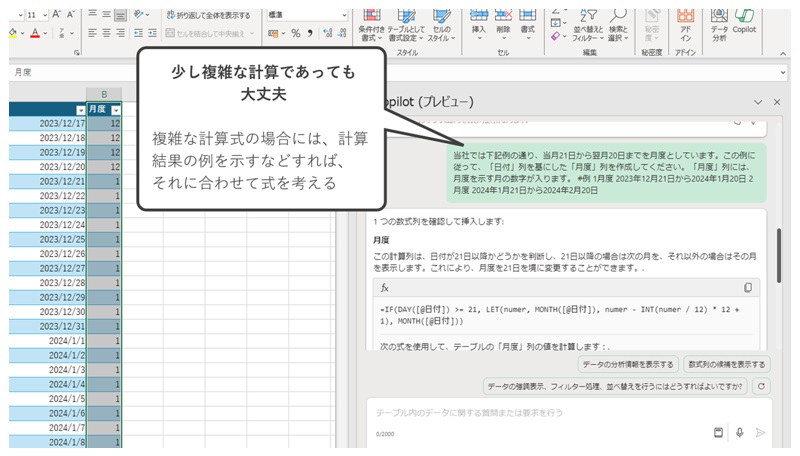Open the font size 11 dropdown
This screenshot has width=800, height=456.
(x=45, y=15)
